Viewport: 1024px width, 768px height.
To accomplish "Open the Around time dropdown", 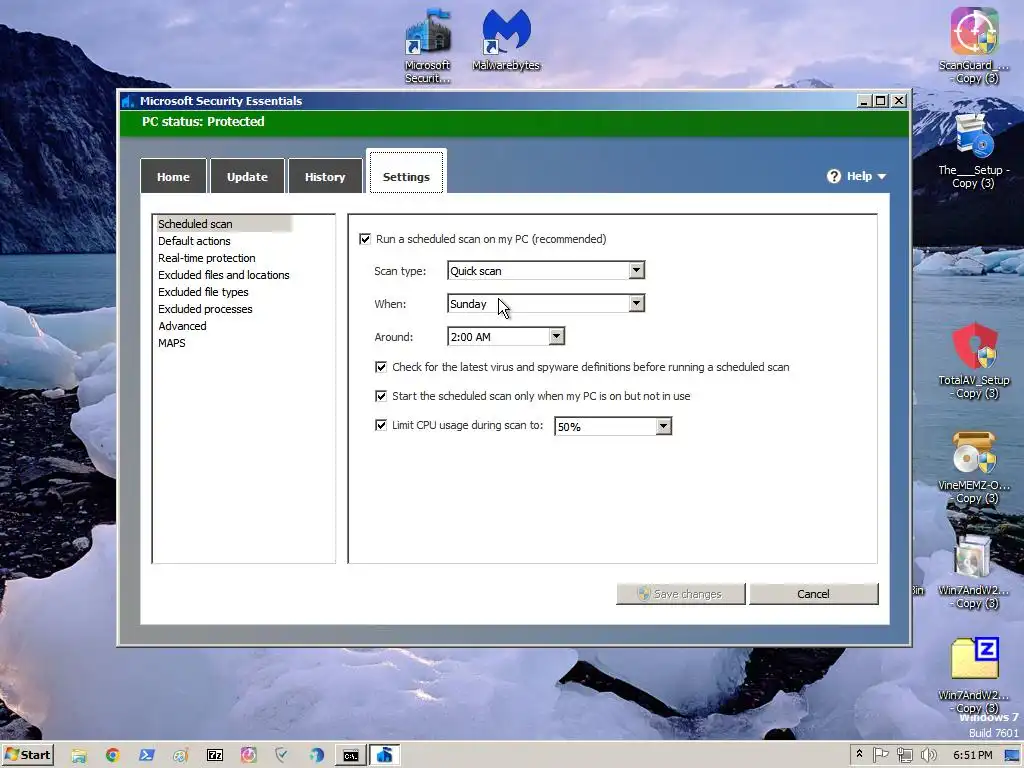I will tap(506, 336).
